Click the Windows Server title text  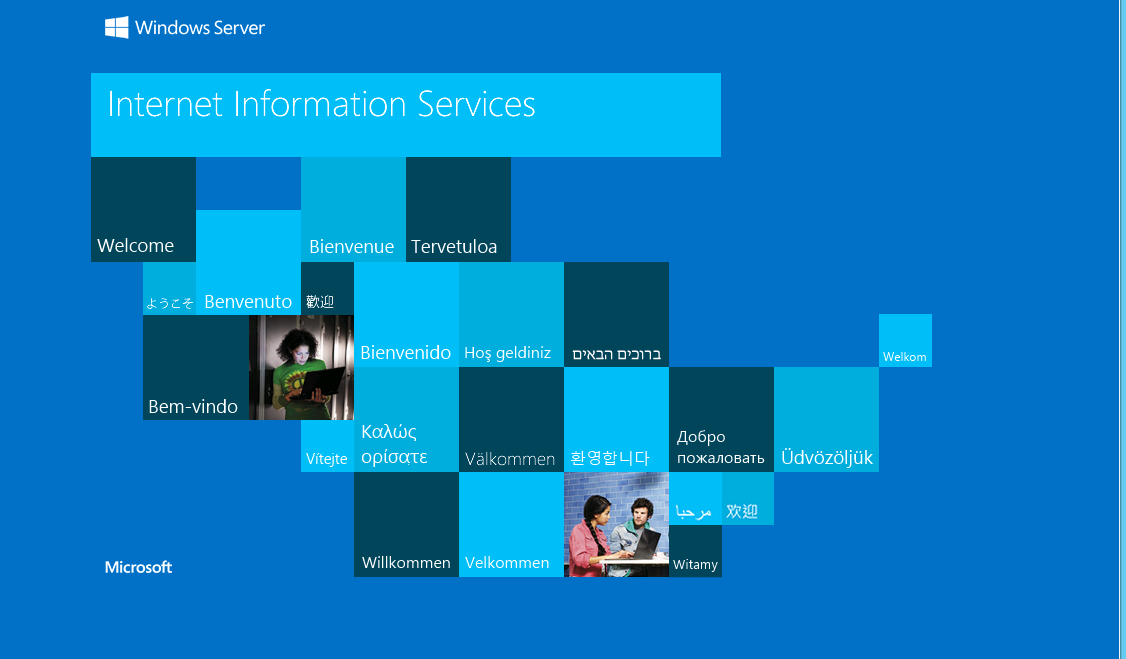[200, 28]
